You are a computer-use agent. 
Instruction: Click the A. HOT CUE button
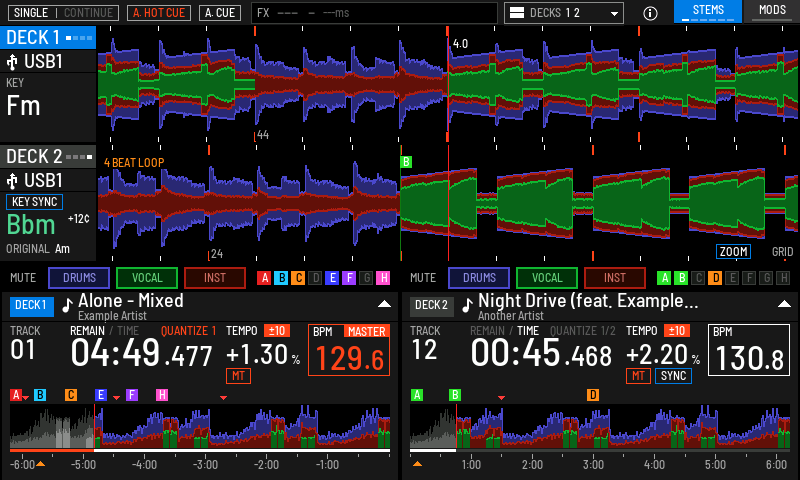tap(159, 13)
